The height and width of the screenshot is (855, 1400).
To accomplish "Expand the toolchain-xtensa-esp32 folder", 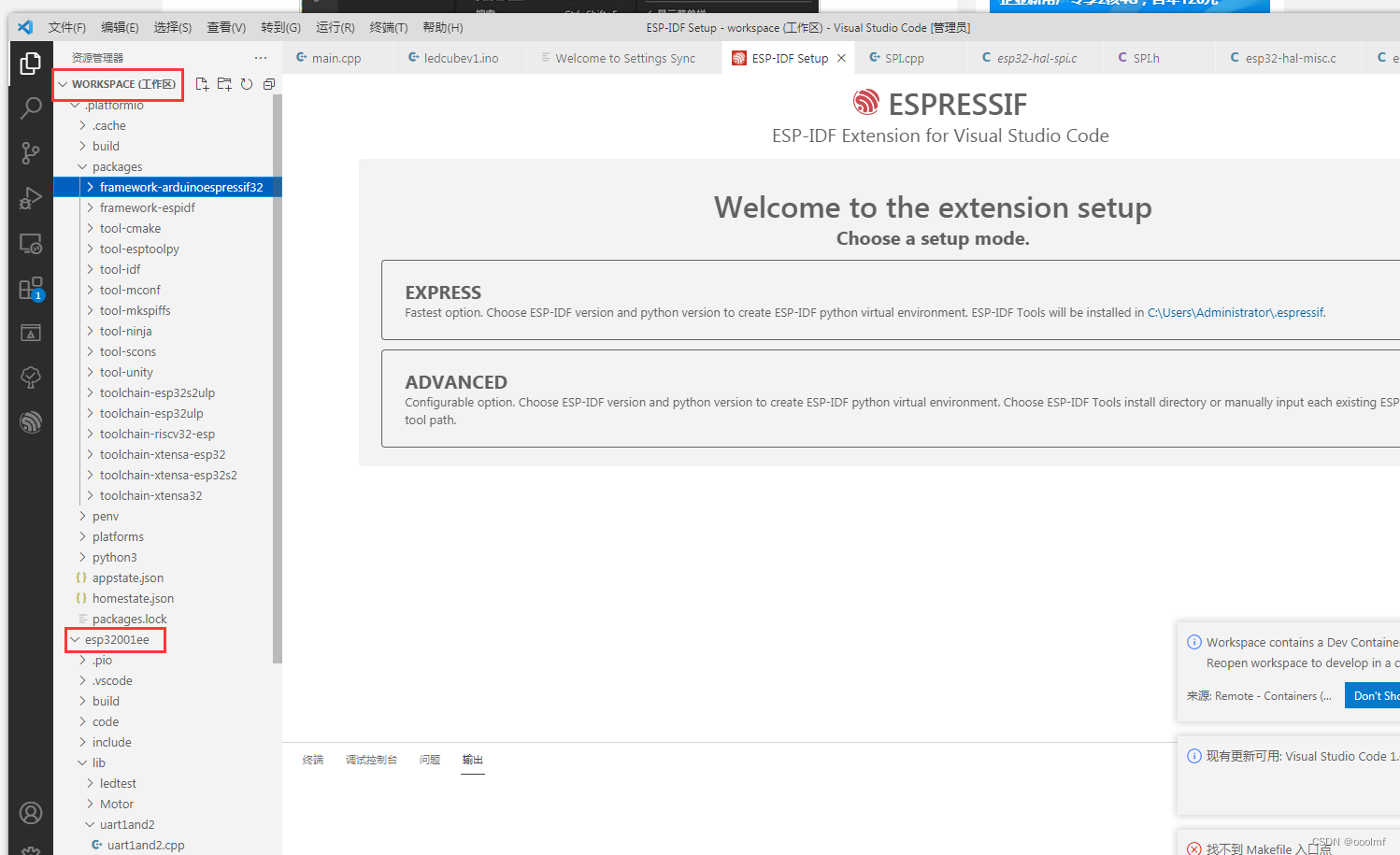I will point(167,454).
